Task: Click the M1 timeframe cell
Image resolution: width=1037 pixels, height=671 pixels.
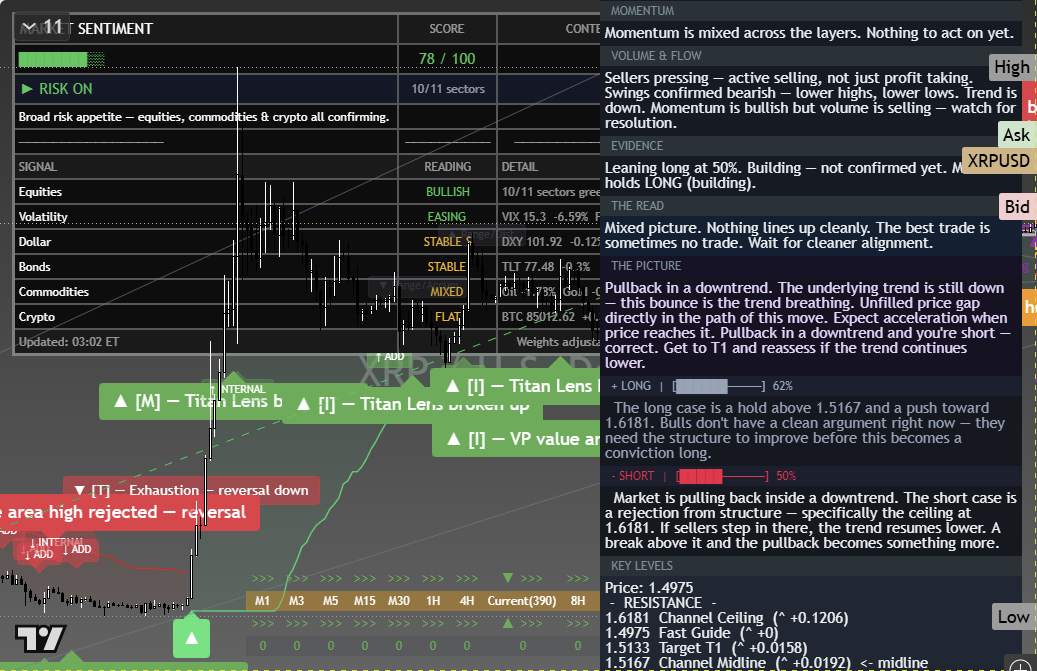Action: click(263, 601)
